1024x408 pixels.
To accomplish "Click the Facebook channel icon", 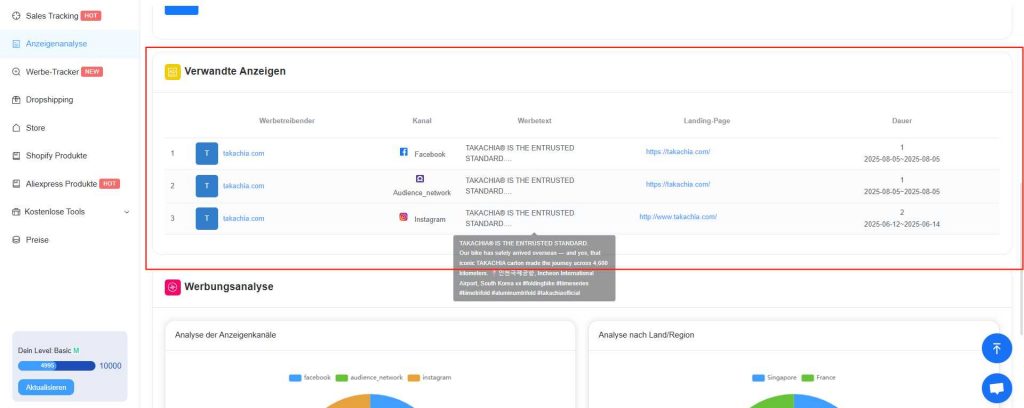I will pyautogui.click(x=404, y=152).
